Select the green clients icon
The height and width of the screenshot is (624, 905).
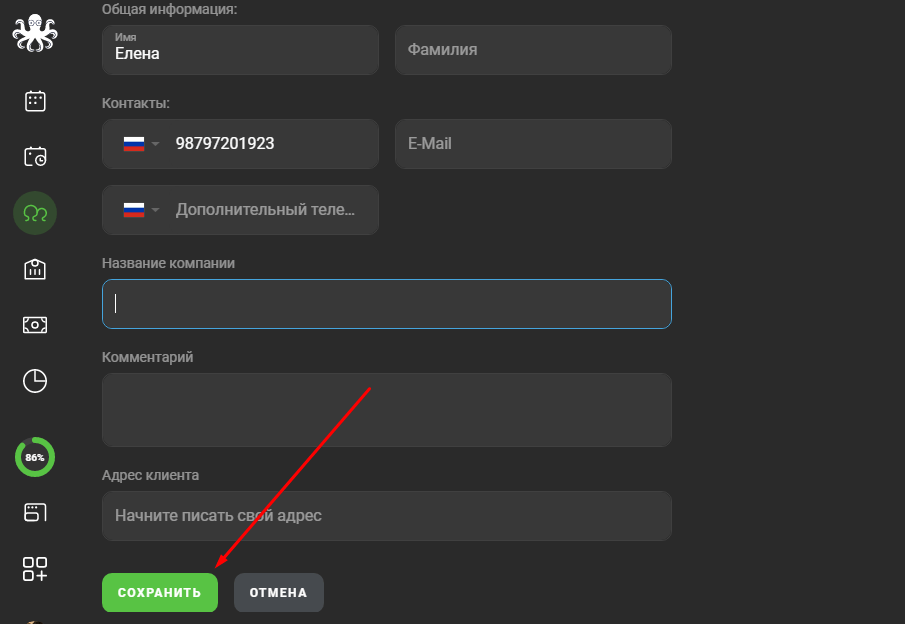pyautogui.click(x=35, y=213)
